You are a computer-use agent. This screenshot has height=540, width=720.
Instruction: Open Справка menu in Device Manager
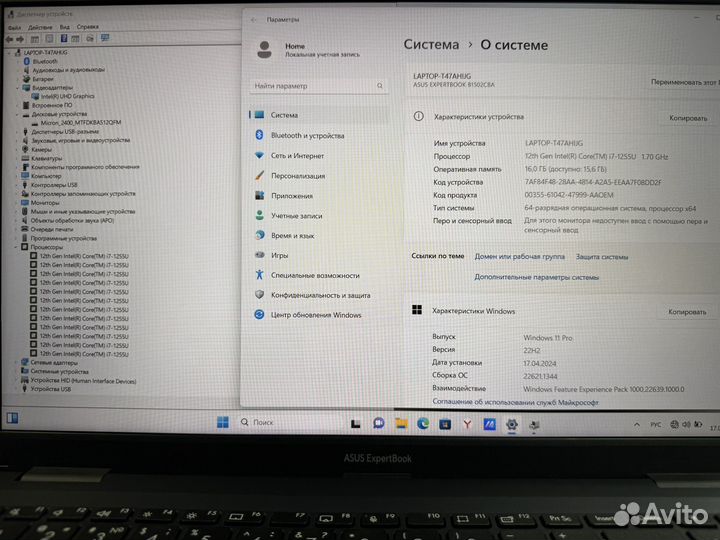(87, 27)
